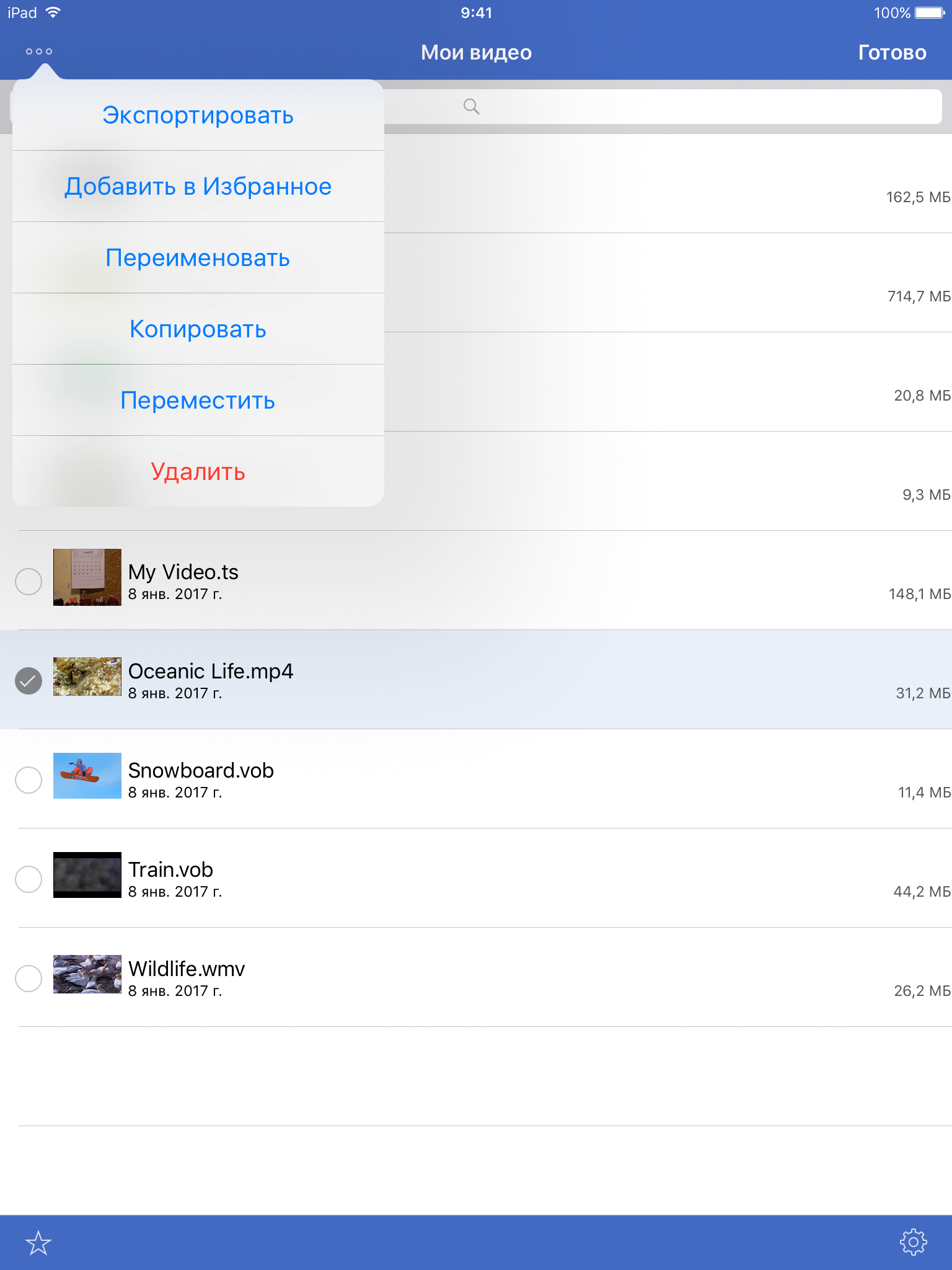This screenshot has height=1270, width=952.
Task: Tap the Wildlife.wmv file name
Action: pyautogui.click(x=187, y=969)
